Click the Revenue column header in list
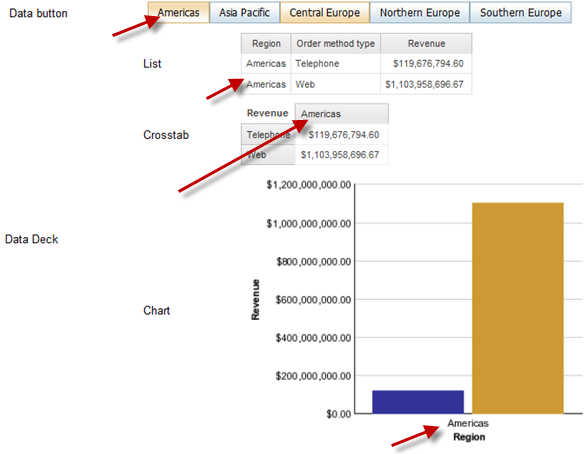584x454 pixels. [x=426, y=44]
